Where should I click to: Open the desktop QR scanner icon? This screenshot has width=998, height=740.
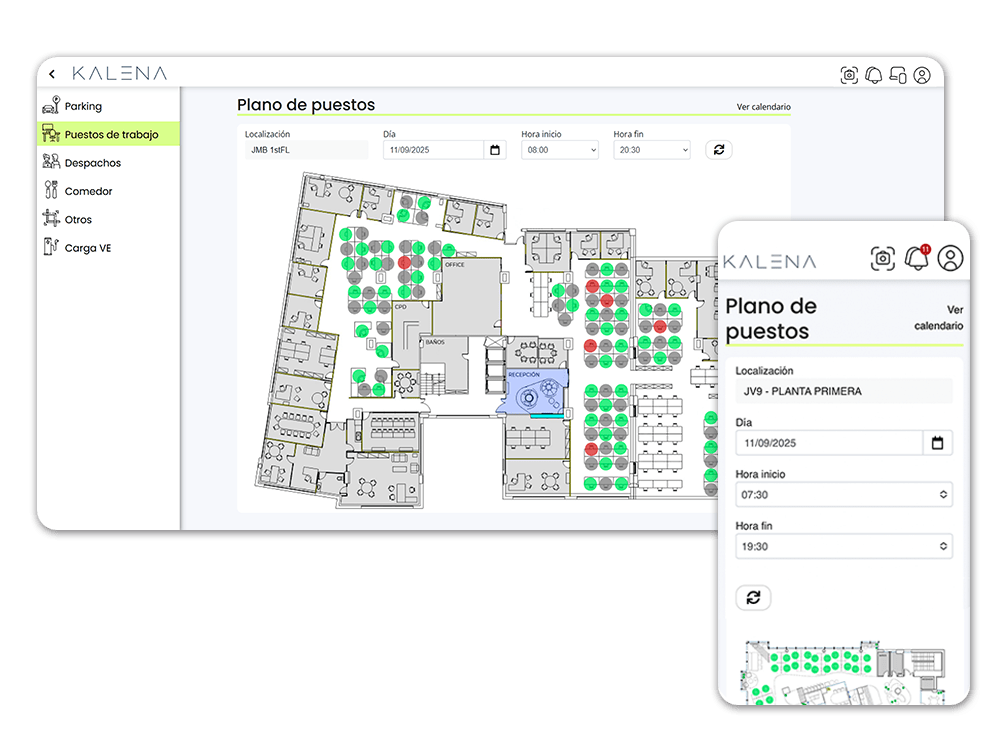pos(849,75)
